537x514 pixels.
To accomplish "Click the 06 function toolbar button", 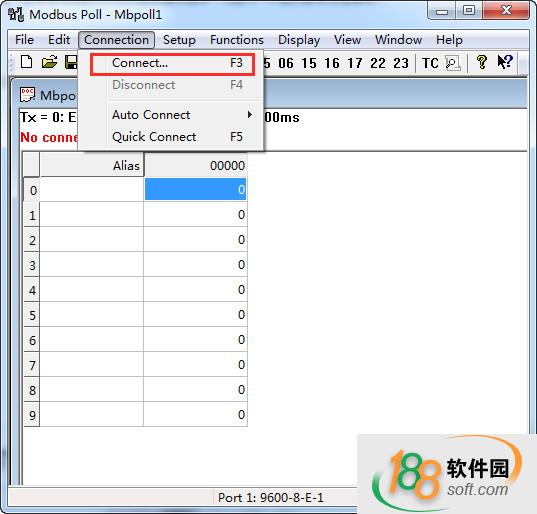I will pos(286,63).
